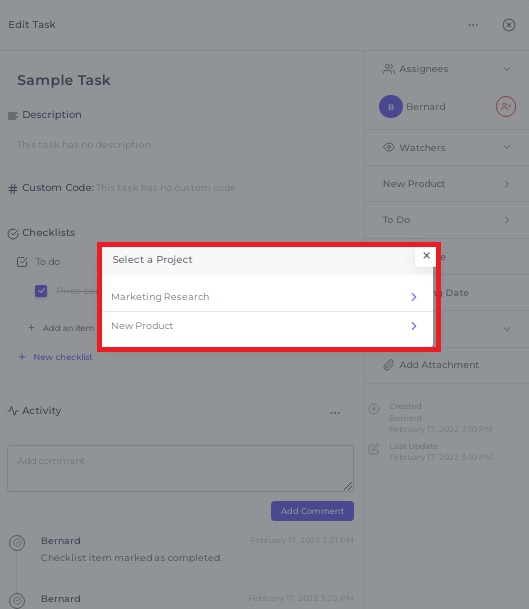
Task: Remove Bernard from assignees
Action: (505, 106)
